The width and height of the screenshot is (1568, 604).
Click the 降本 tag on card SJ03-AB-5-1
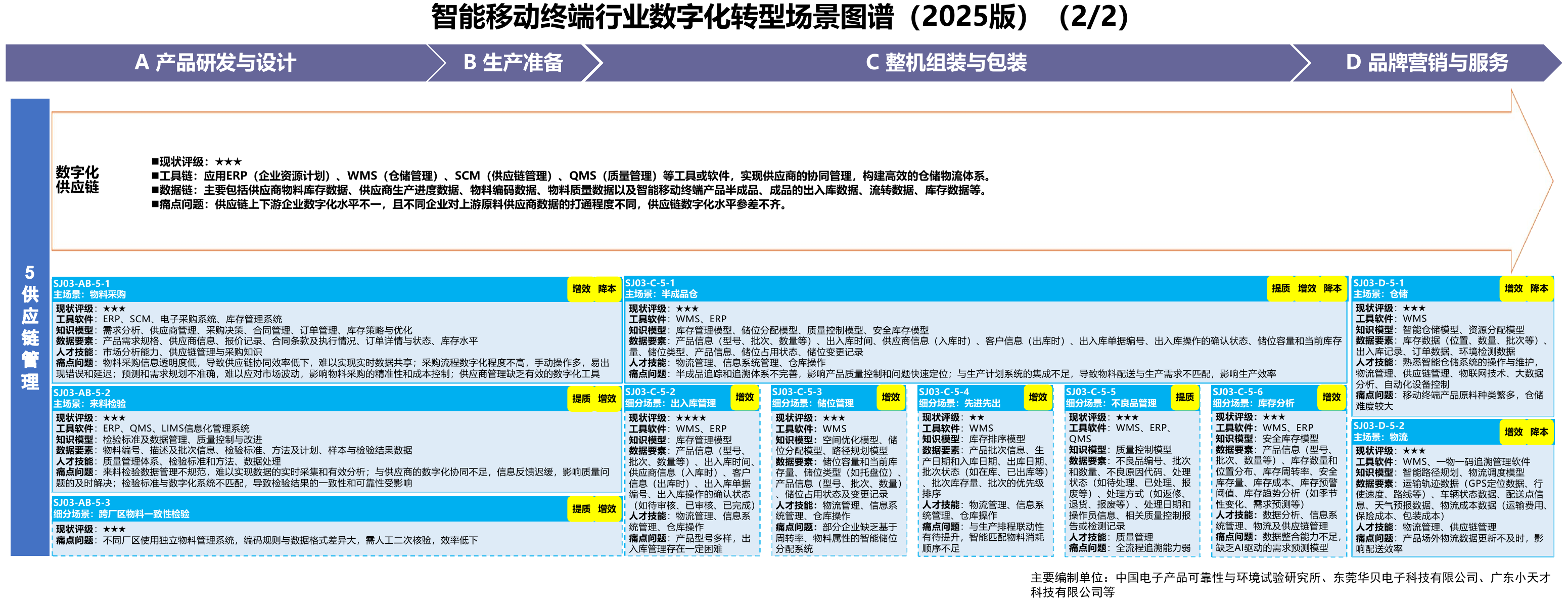tap(607, 289)
